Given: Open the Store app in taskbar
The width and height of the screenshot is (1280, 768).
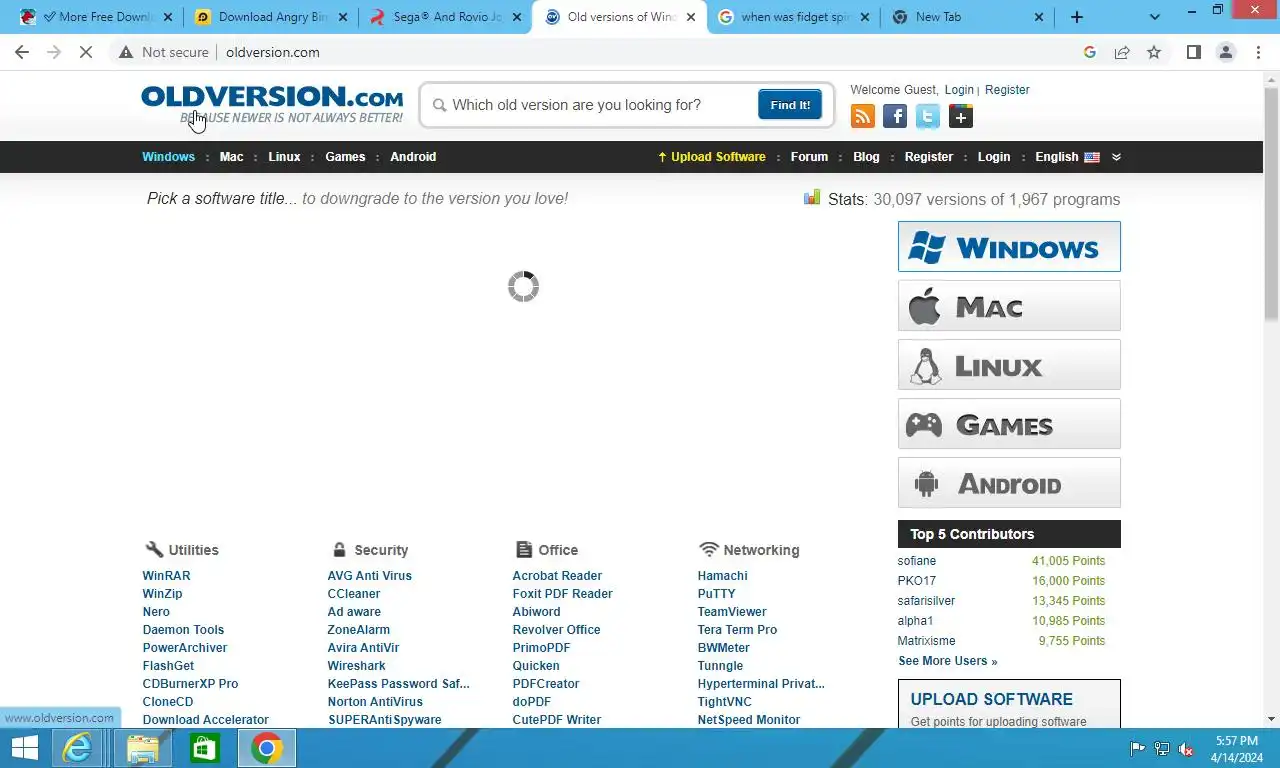Looking at the screenshot, I should 205,748.
